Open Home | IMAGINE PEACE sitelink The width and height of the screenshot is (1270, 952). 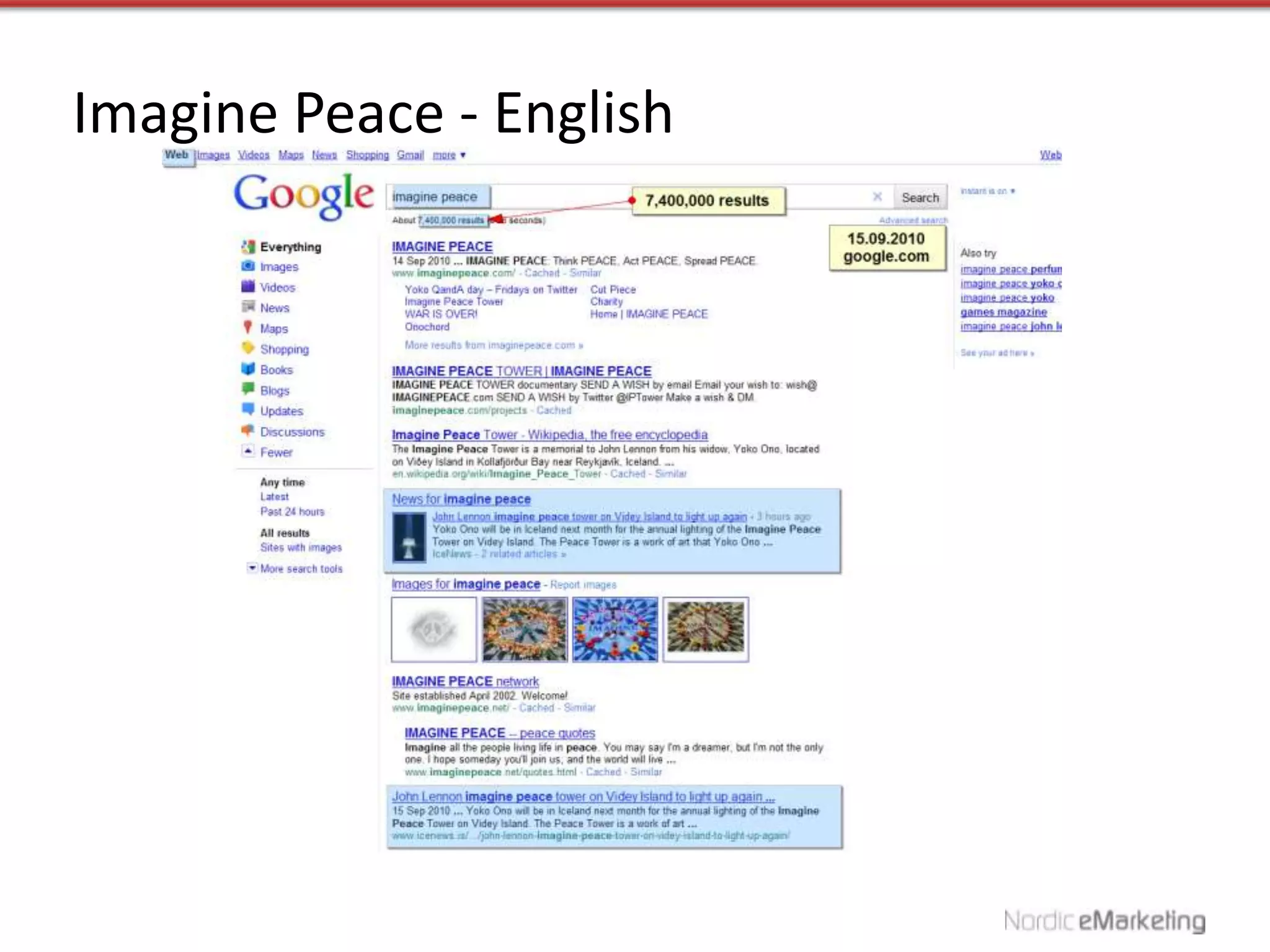(x=649, y=314)
